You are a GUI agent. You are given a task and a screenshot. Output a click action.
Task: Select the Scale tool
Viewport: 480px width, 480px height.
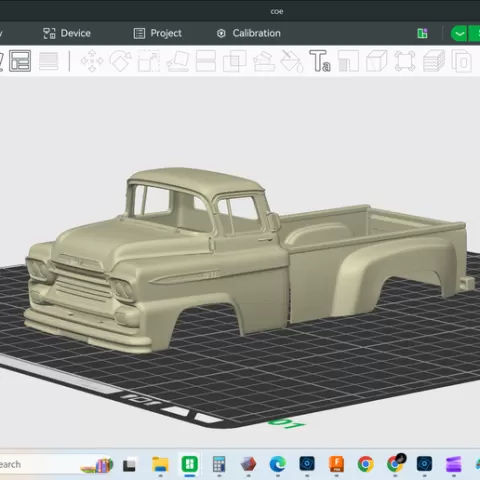(149, 61)
